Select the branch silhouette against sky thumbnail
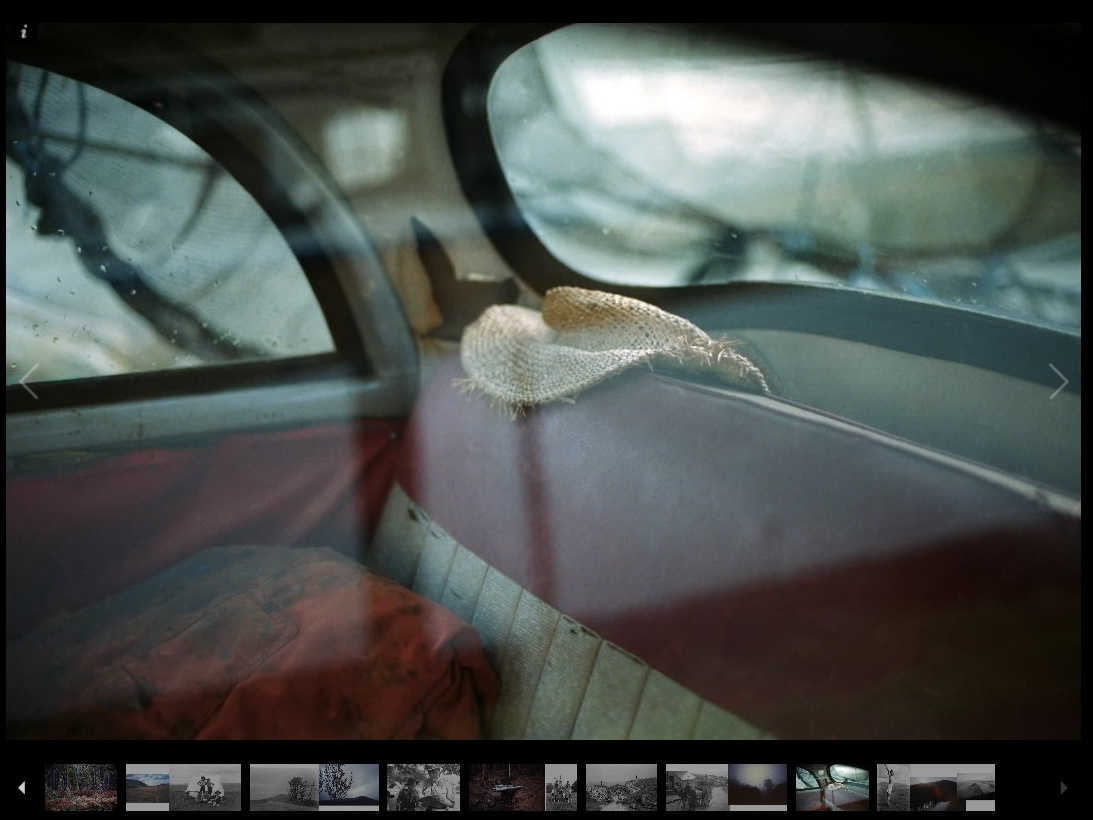 tap(349, 787)
